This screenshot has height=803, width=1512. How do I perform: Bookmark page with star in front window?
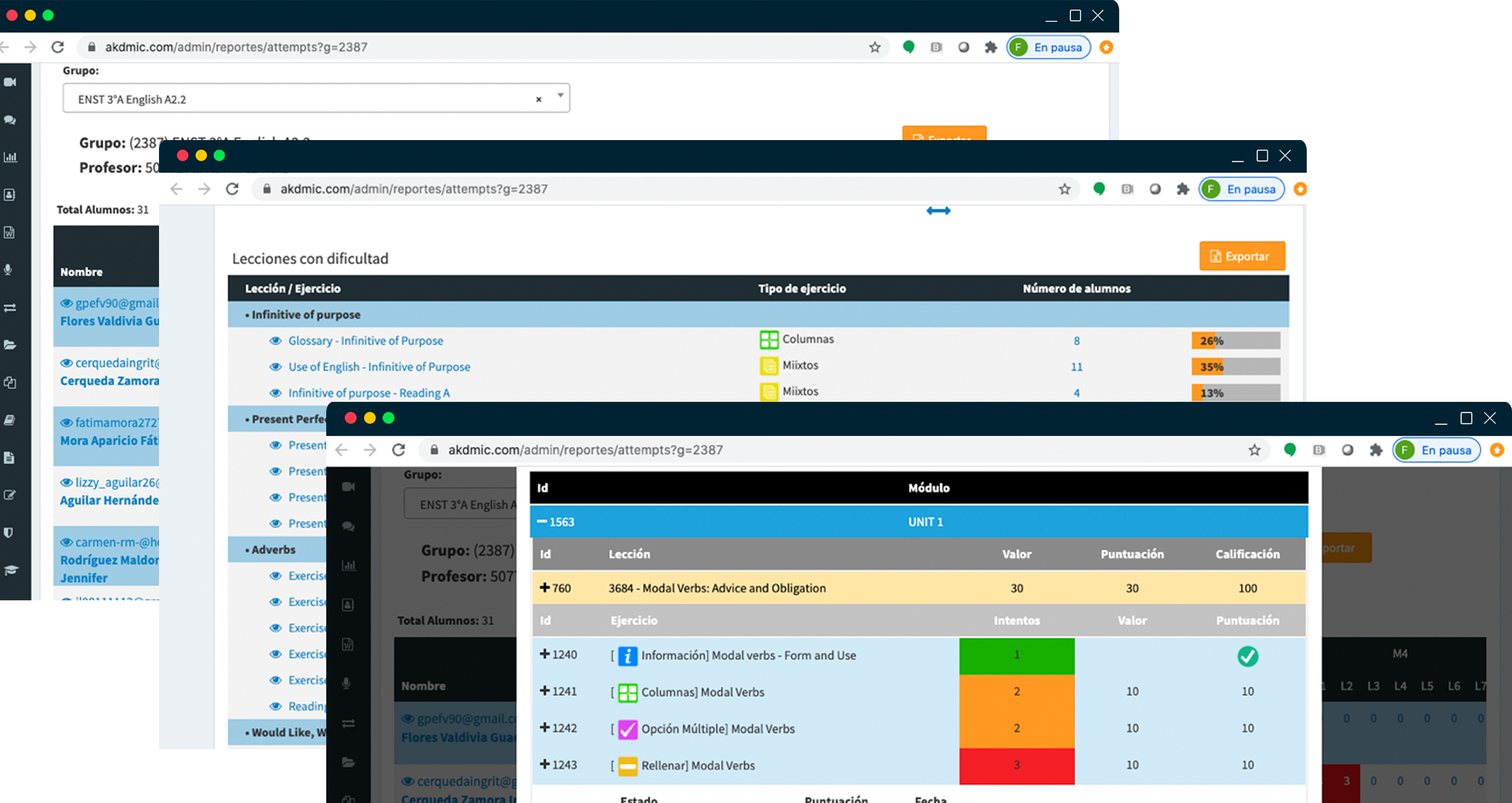(x=1254, y=450)
